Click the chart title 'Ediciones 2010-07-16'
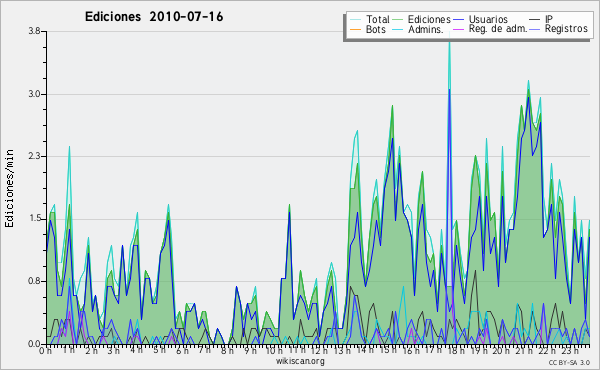 (154, 17)
